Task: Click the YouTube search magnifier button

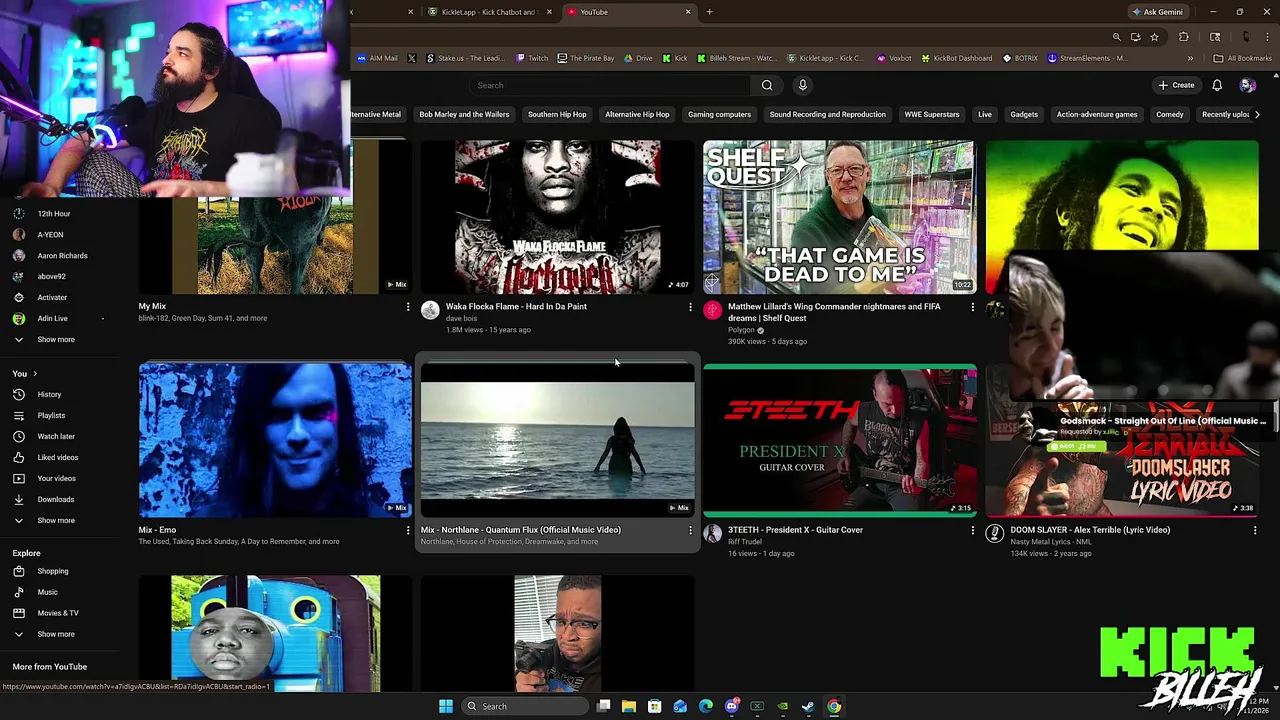Action: click(x=767, y=85)
